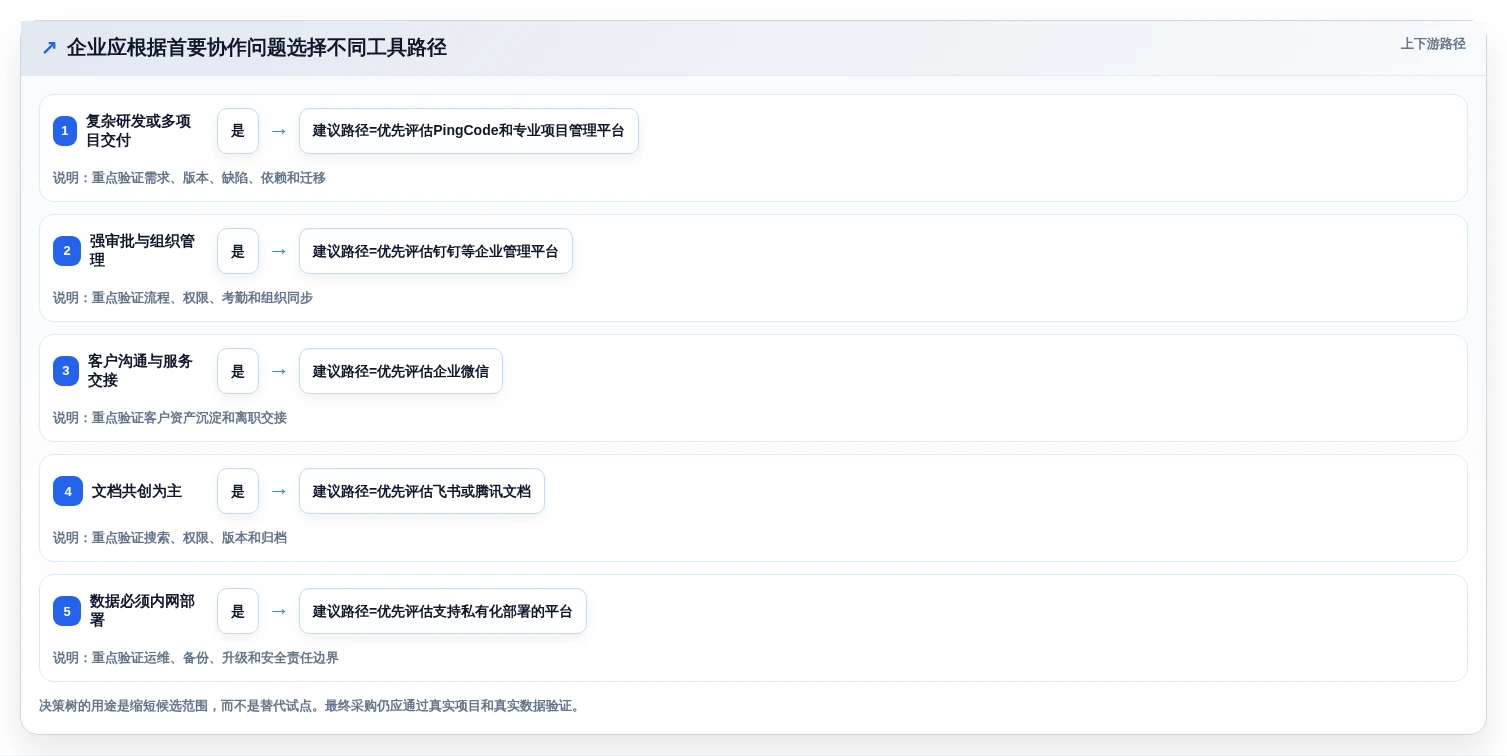Click the arrow pointing to the 钉钉 recommendation

click(x=279, y=251)
